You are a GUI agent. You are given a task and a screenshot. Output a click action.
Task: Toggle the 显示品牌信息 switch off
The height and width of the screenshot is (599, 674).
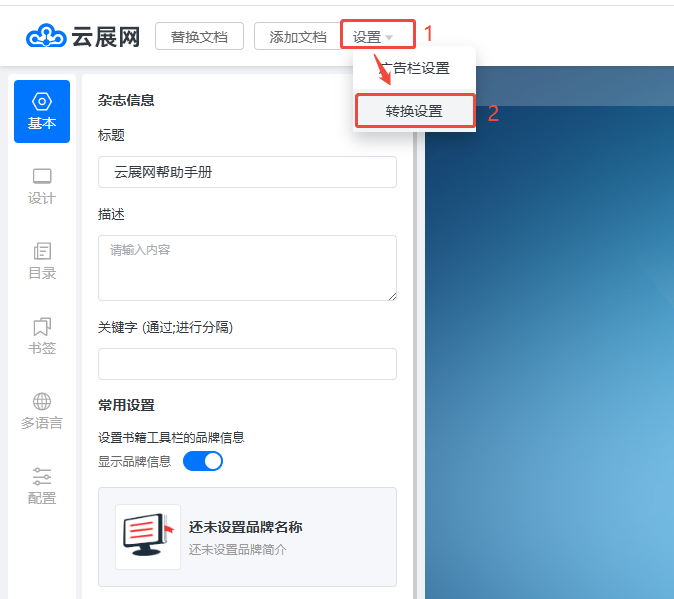203,461
